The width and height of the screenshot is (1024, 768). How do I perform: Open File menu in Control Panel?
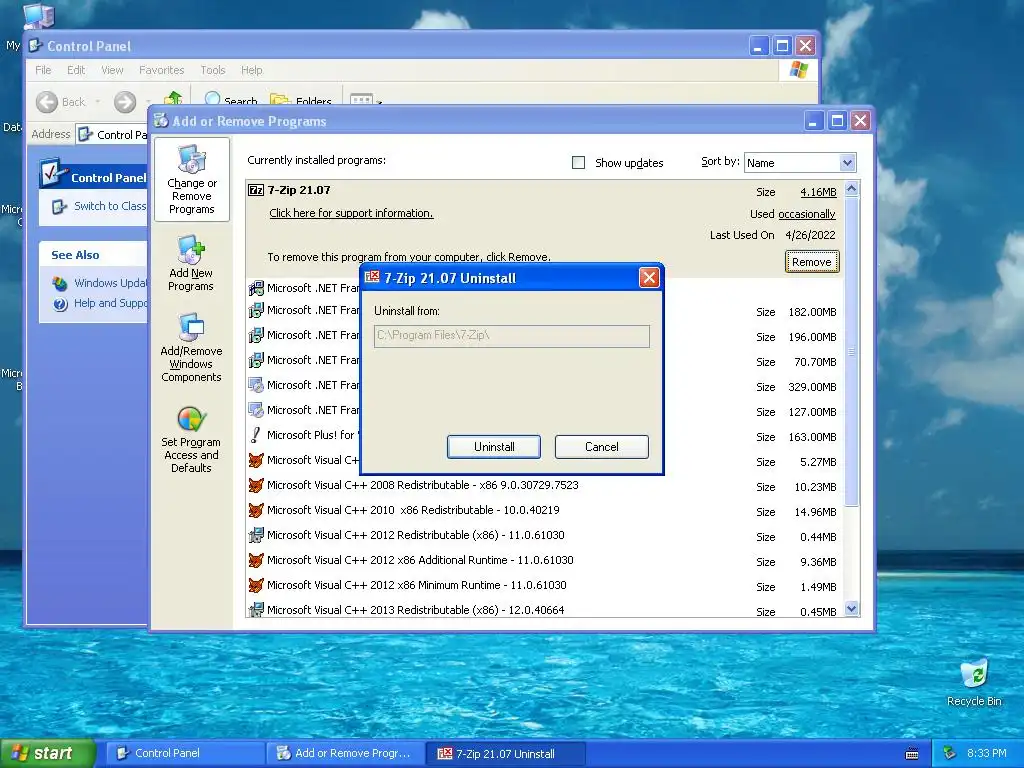click(x=43, y=70)
